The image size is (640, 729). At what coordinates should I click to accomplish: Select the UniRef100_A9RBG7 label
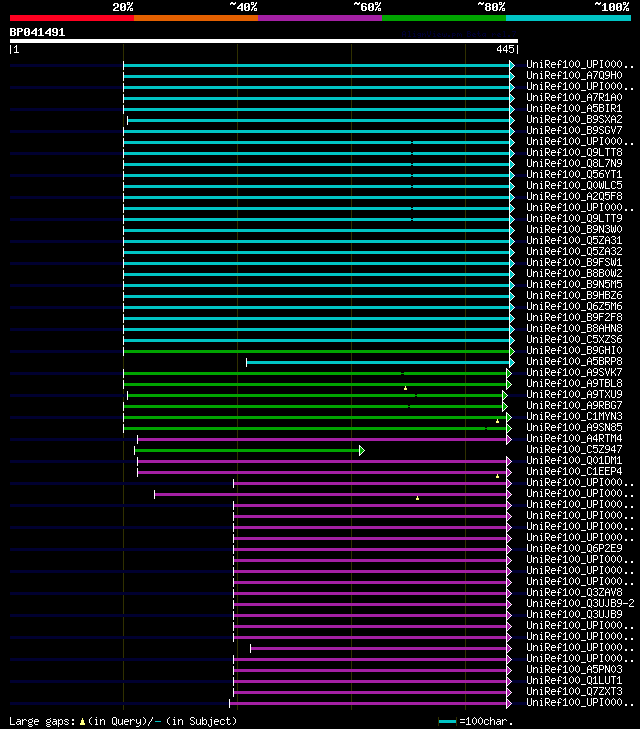(574, 405)
